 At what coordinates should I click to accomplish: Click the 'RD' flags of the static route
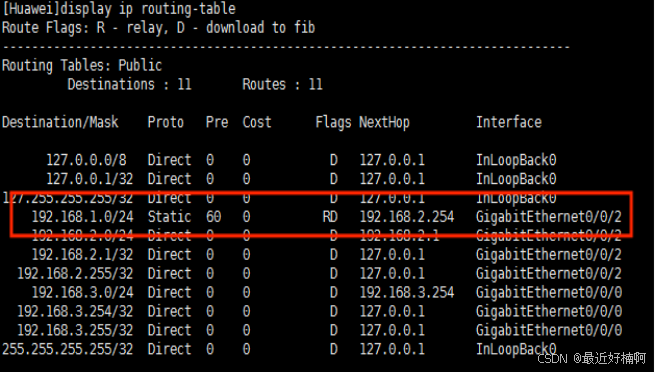click(x=330, y=217)
